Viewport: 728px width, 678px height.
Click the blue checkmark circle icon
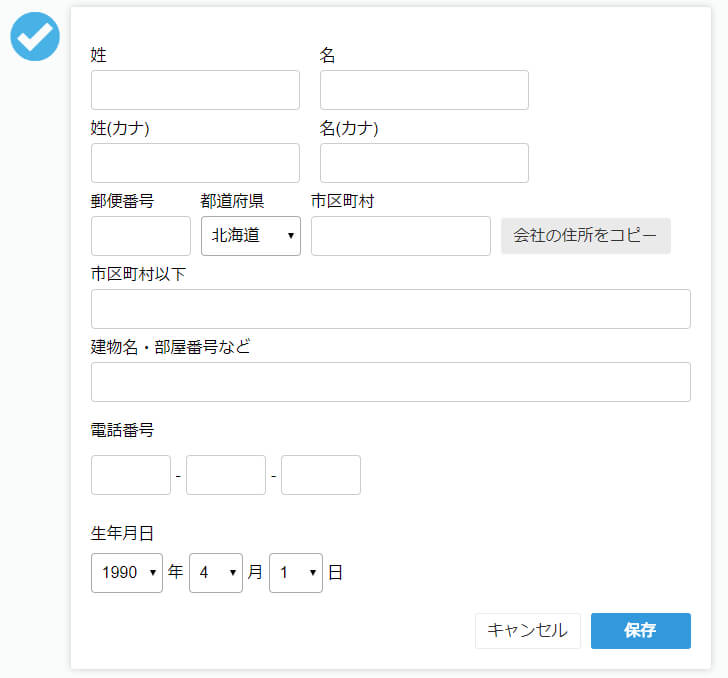click(35, 36)
